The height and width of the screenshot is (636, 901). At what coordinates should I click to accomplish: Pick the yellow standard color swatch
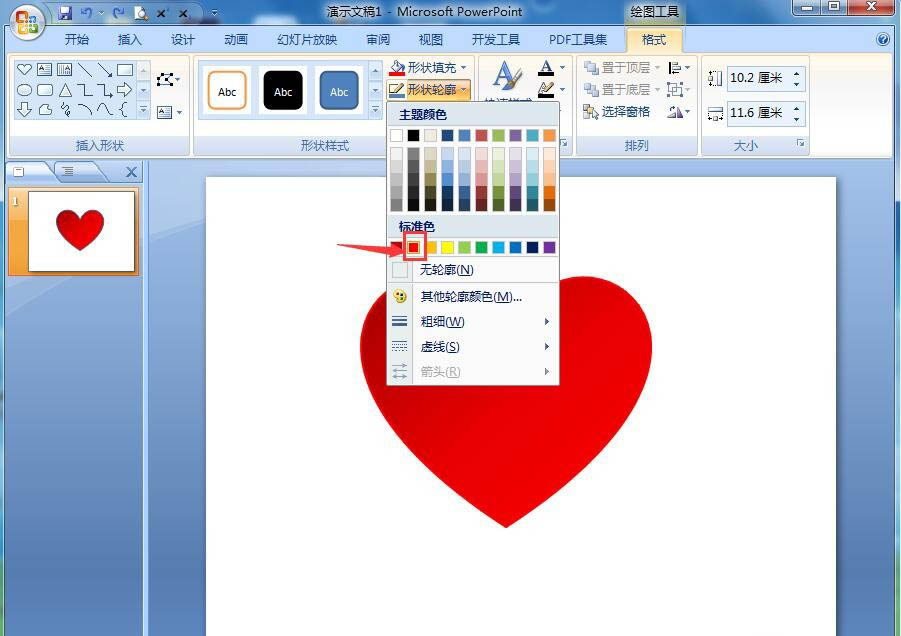tap(448, 248)
